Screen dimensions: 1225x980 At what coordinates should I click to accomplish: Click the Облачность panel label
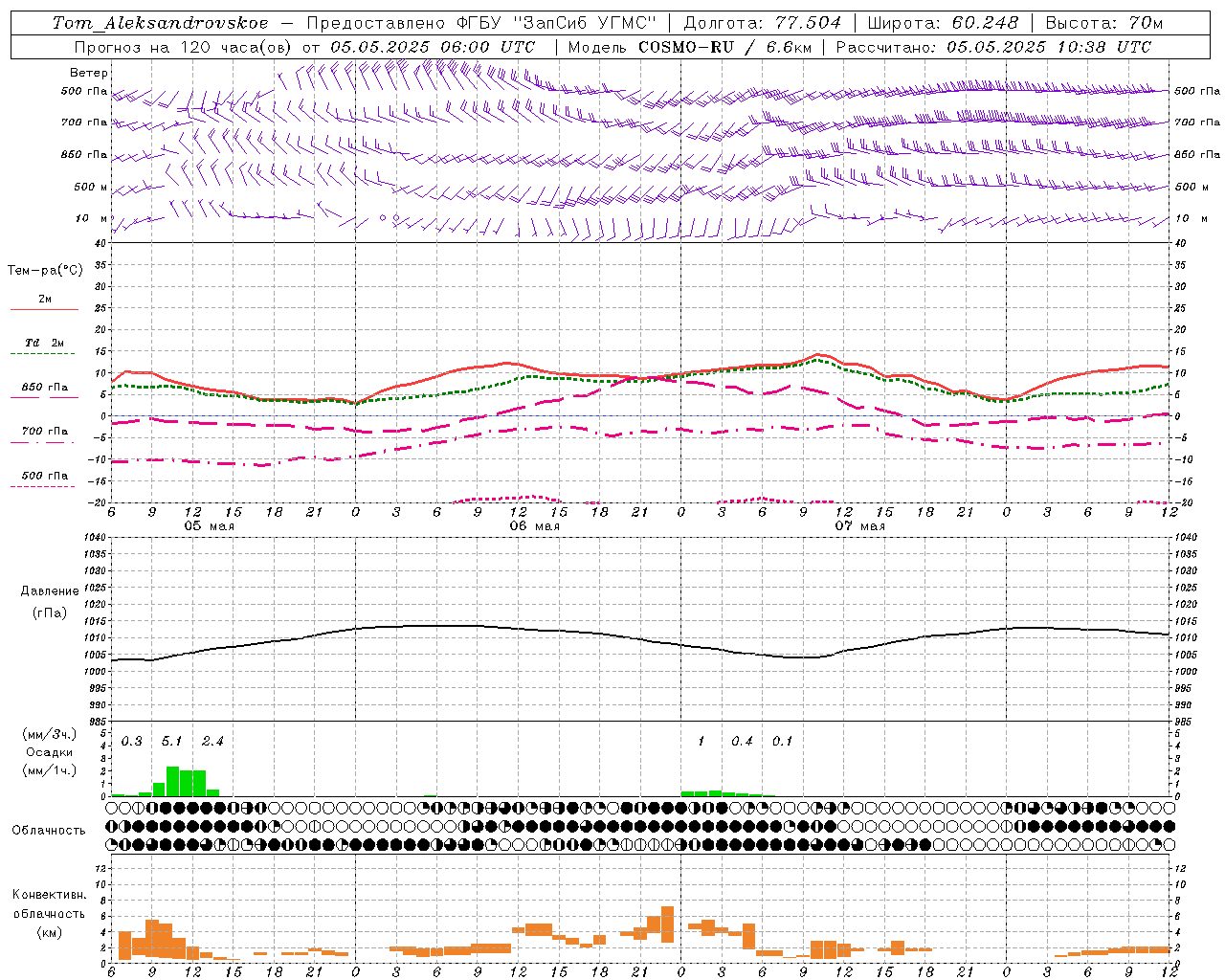[49, 831]
